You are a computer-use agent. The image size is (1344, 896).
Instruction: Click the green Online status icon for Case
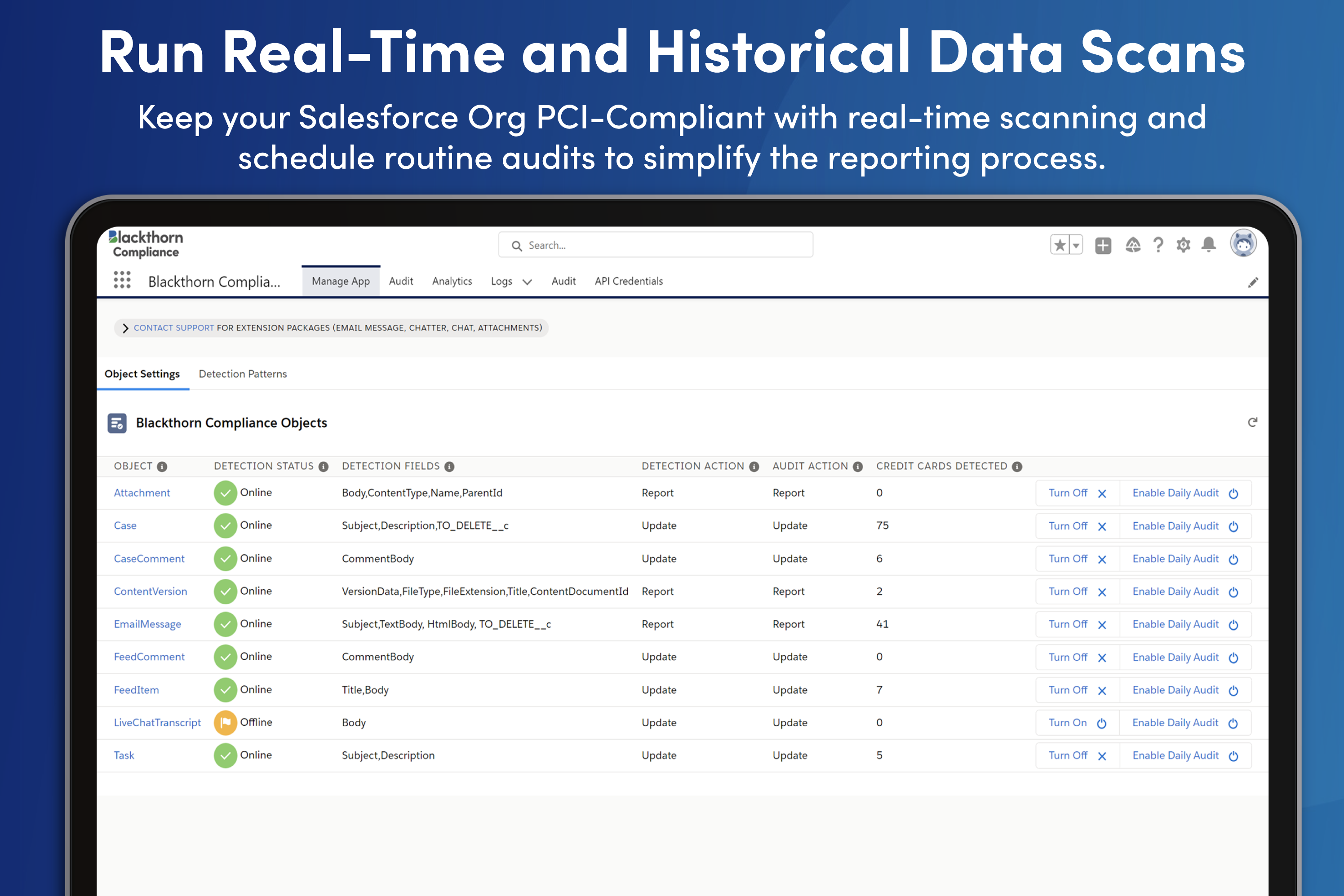click(225, 526)
